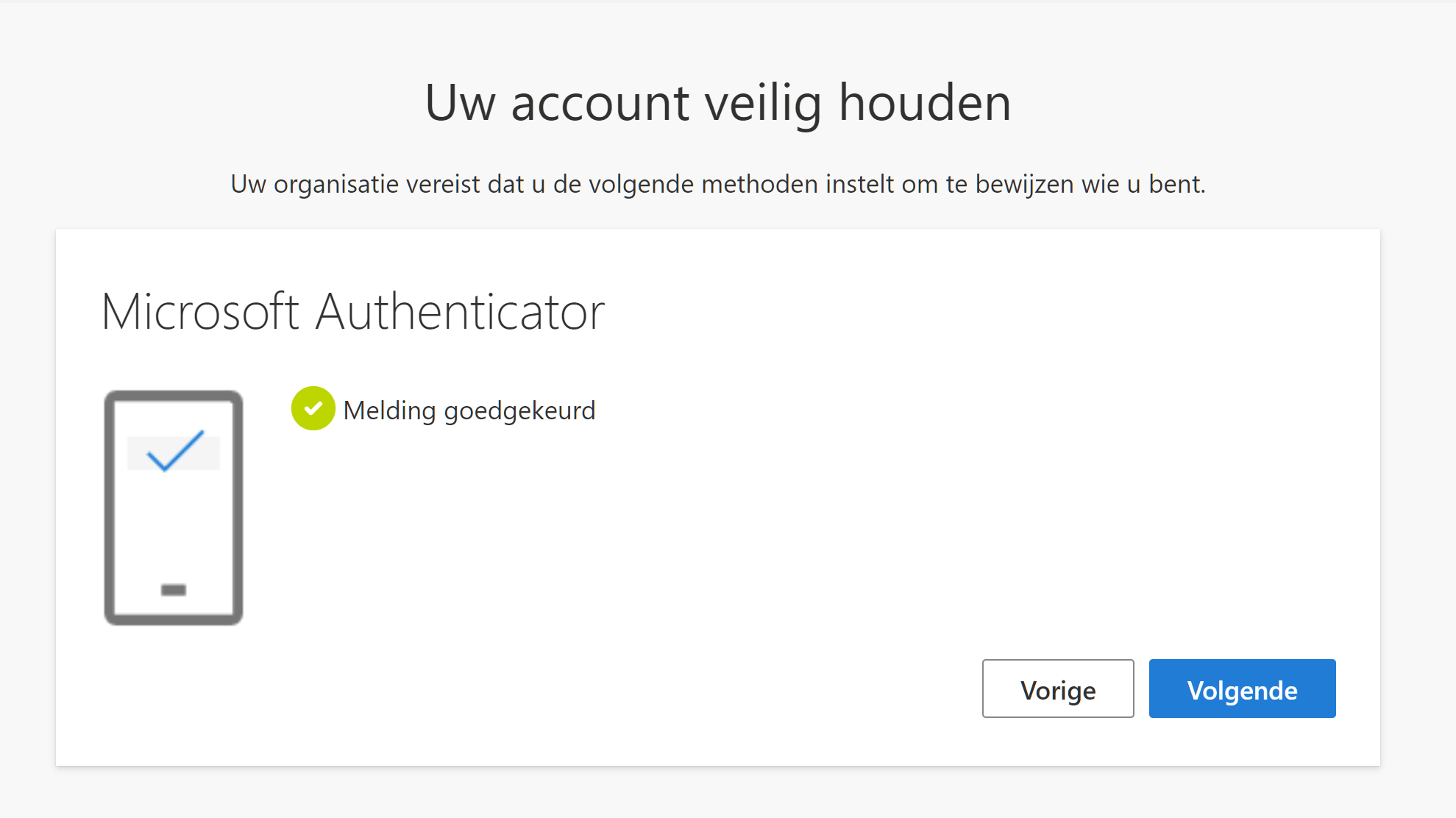1456x818 pixels.
Task: Click the light gray bar behind blue checkmark
Action: point(174,453)
